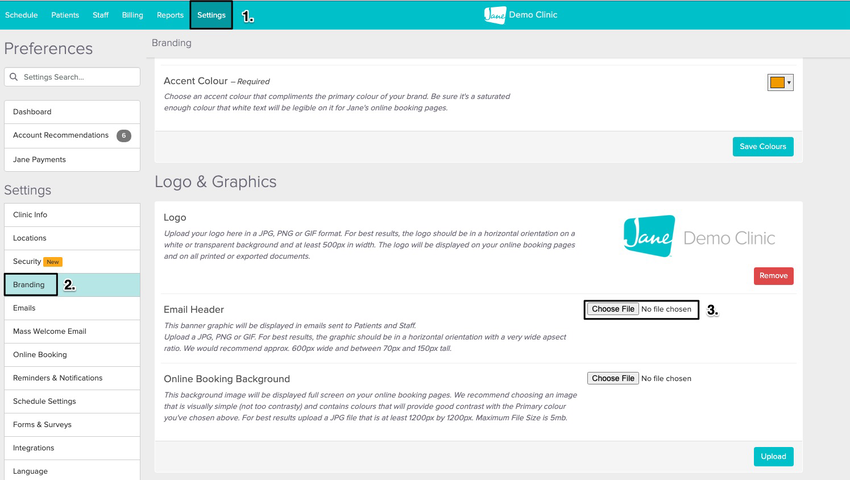Click the New badge beside Security
850x480 pixels.
[53, 261]
